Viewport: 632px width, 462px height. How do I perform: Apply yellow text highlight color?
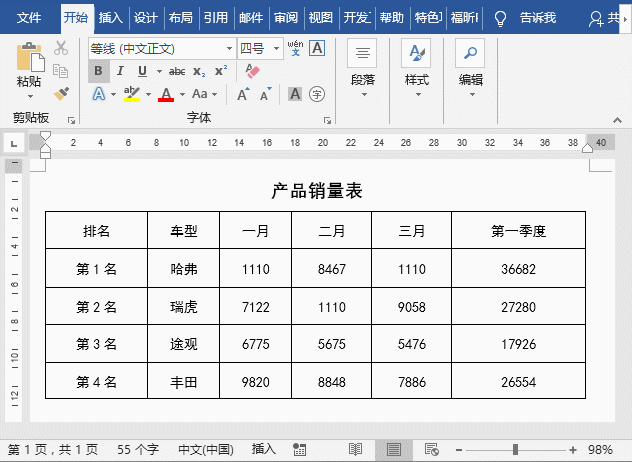point(132,94)
